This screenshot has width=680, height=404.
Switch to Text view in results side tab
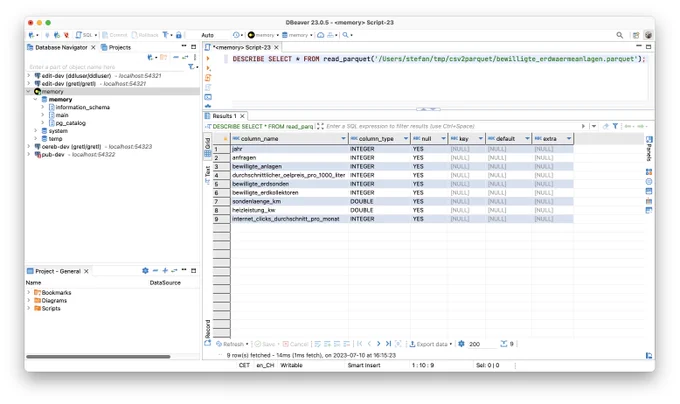pyautogui.click(x=208, y=174)
